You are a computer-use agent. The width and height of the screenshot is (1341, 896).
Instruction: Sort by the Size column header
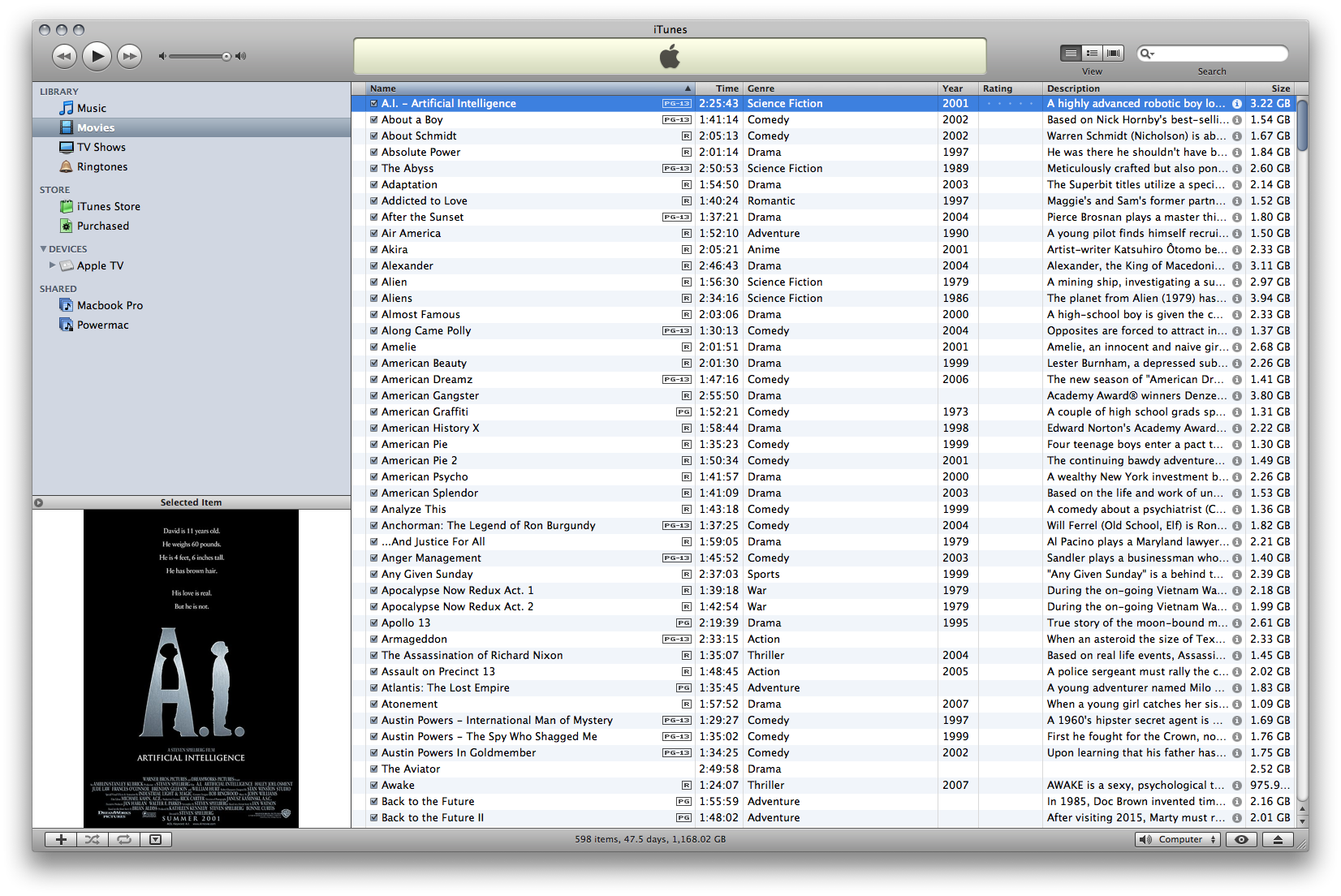coord(1272,88)
